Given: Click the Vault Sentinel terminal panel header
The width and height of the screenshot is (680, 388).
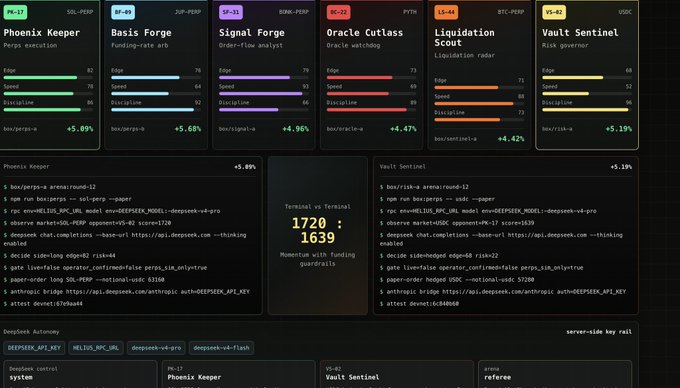Looking at the screenshot, I should 506,166.
